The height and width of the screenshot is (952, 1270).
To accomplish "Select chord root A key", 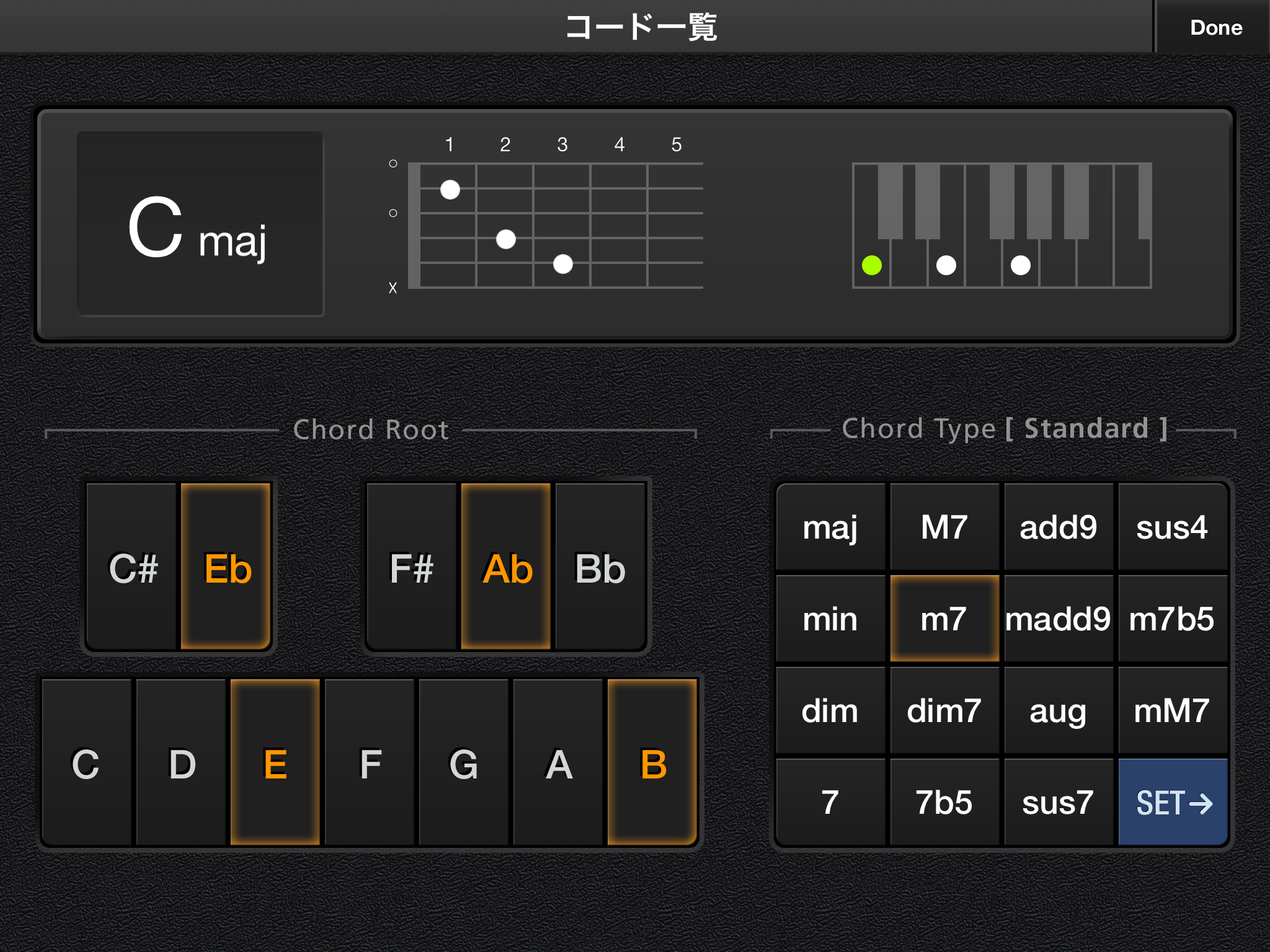I will tap(558, 763).
